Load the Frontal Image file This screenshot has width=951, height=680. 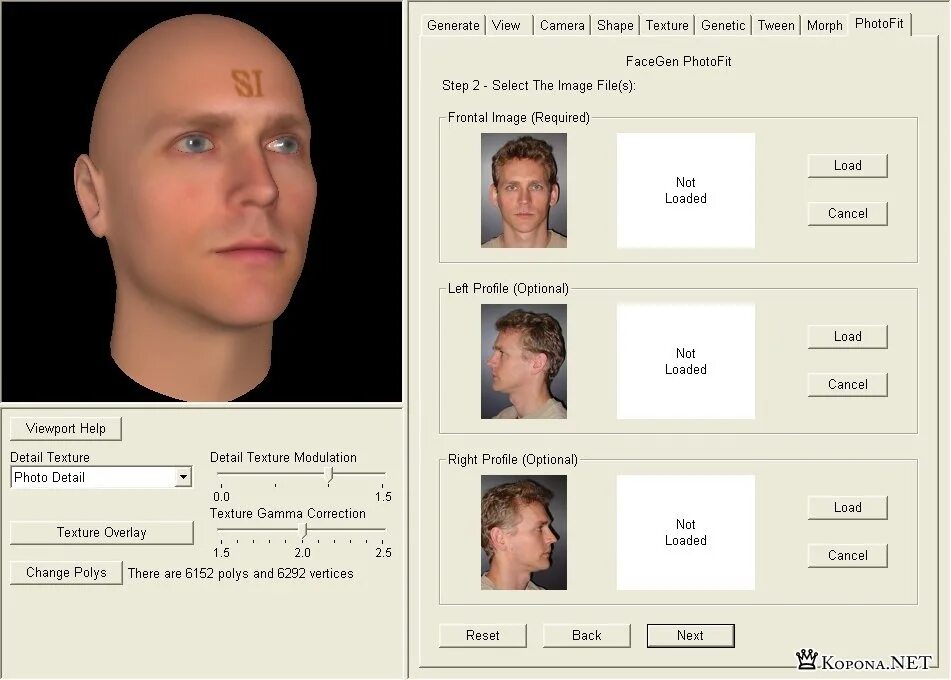847,166
